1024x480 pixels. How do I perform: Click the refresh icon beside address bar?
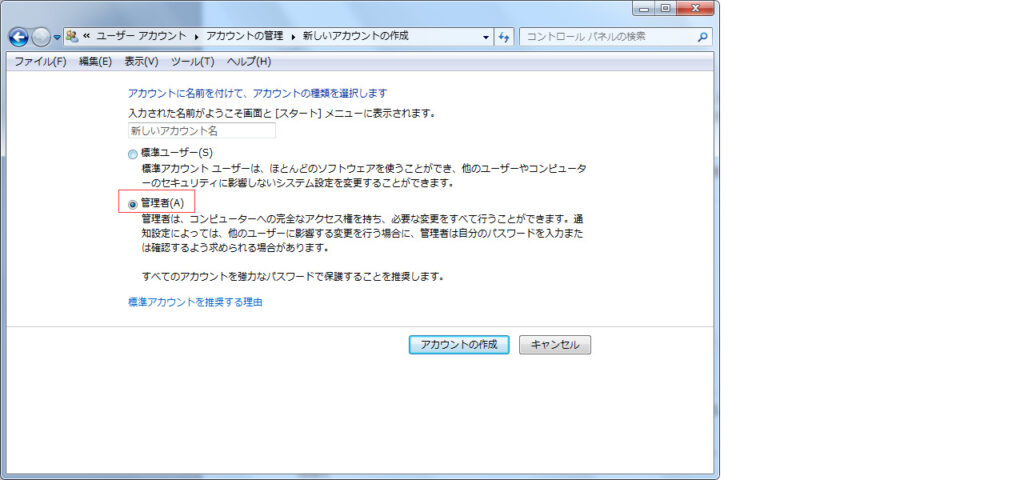(504, 36)
